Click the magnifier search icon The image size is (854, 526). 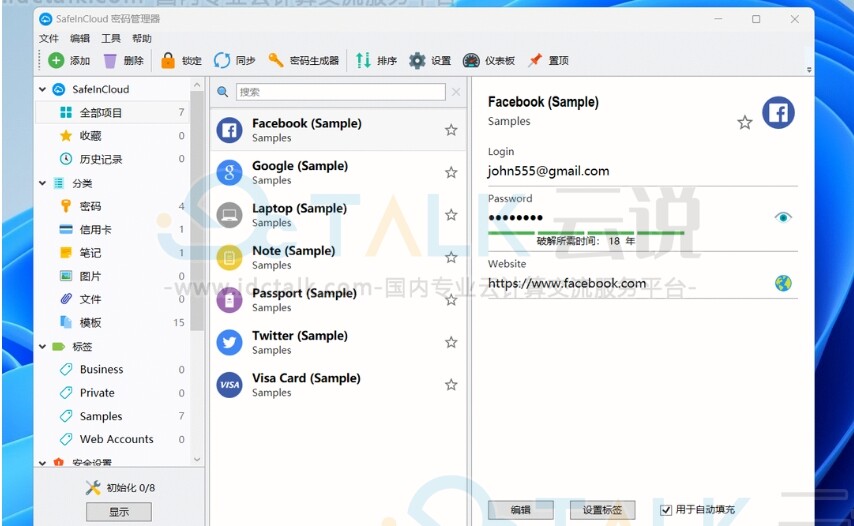pos(222,91)
